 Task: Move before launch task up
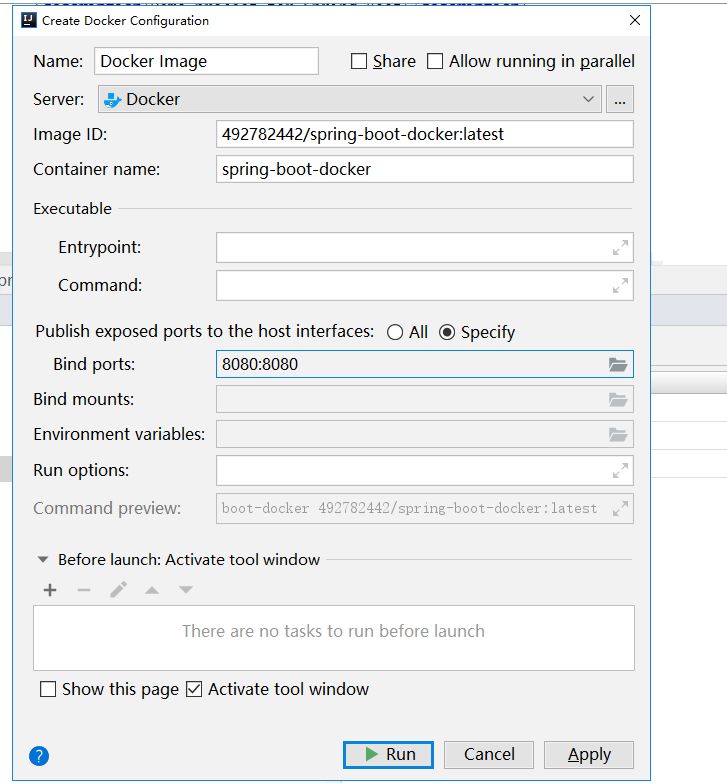pos(152,590)
